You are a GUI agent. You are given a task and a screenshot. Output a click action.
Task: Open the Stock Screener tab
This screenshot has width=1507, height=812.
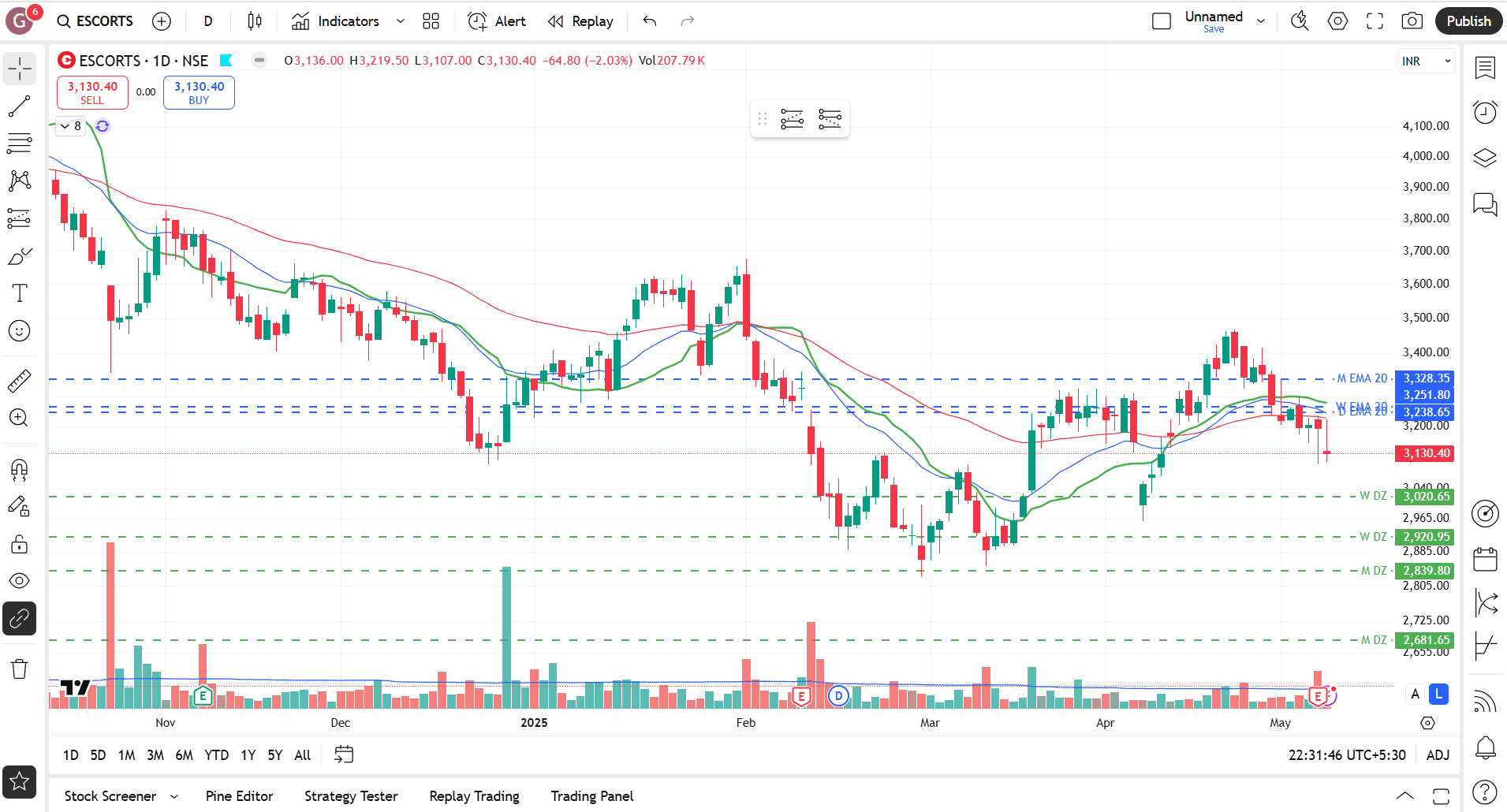click(110, 796)
